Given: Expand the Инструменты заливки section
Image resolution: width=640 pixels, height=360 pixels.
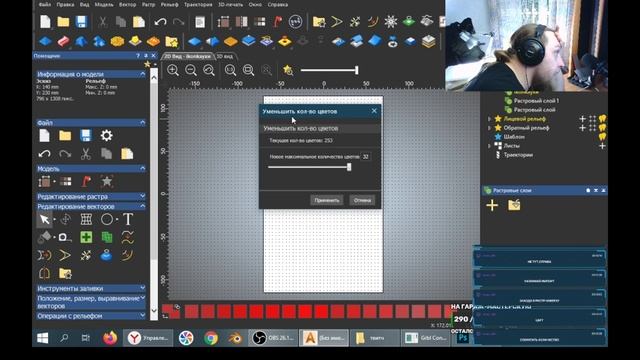Looking at the screenshot, I should click(142, 288).
